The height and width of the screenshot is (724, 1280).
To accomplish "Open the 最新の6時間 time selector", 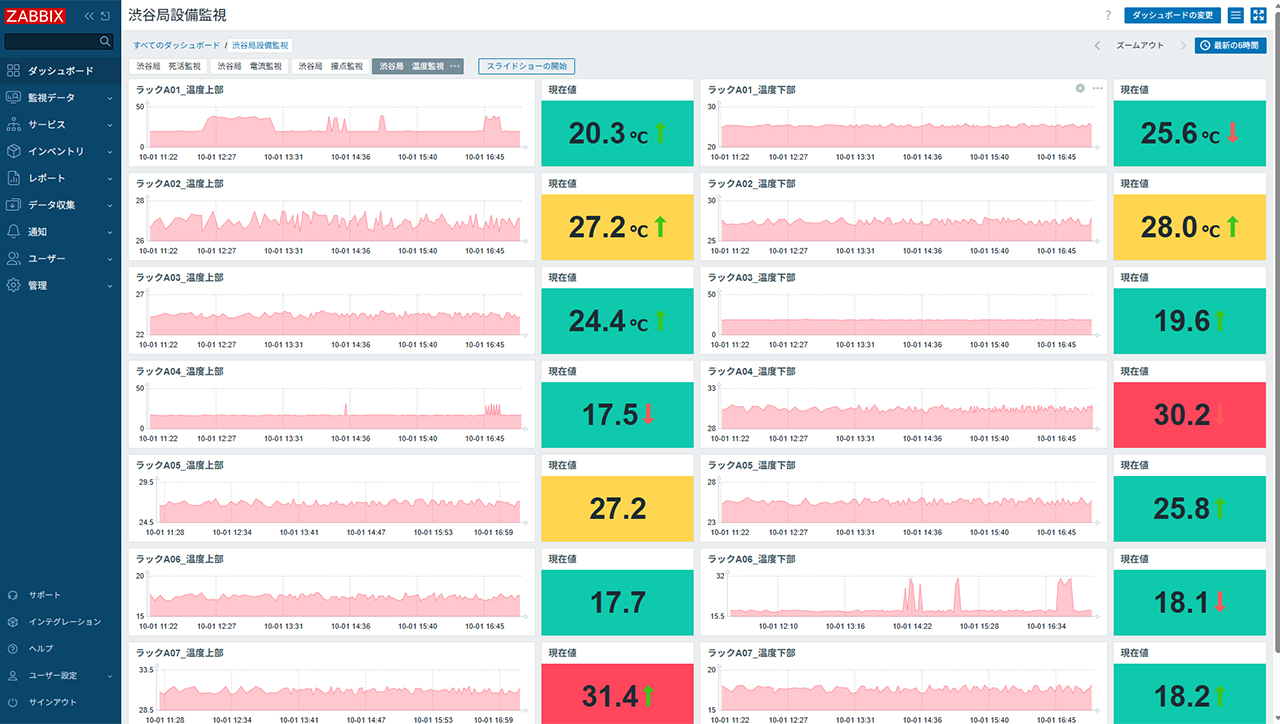I will click(x=1231, y=46).
